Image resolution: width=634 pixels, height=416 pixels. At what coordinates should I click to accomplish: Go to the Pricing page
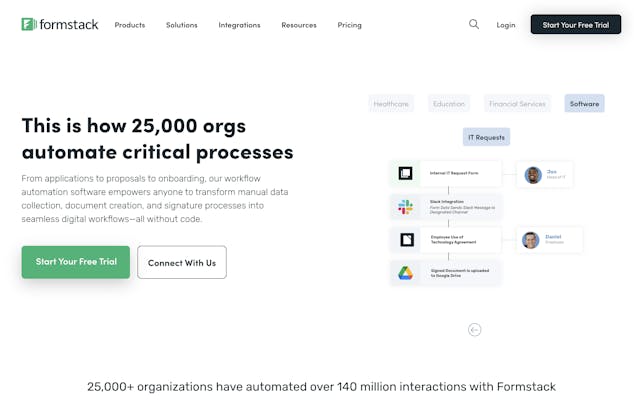click(349, 25)
